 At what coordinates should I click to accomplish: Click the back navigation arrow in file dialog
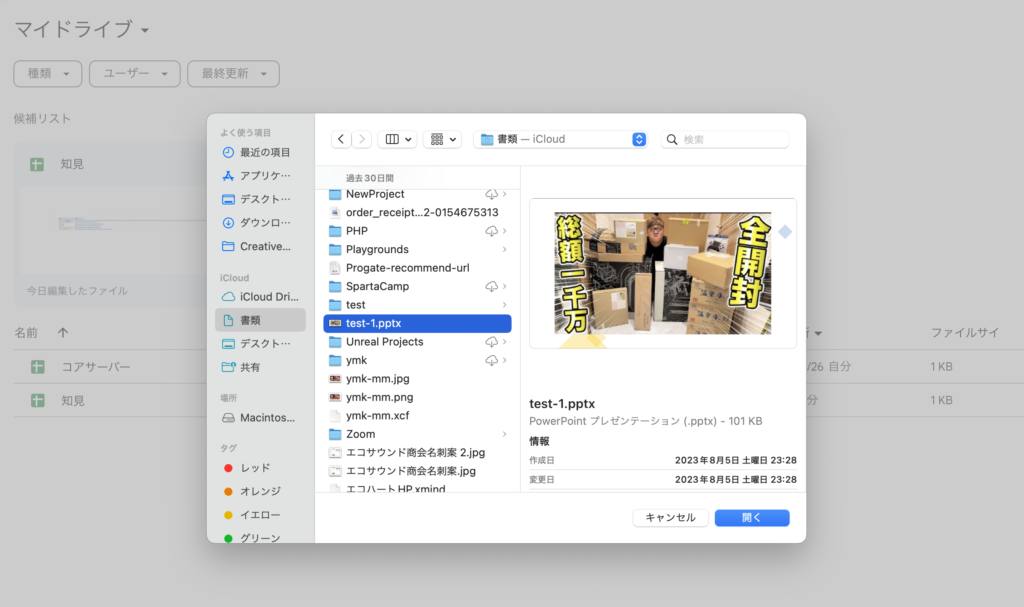tap(342, 140)
